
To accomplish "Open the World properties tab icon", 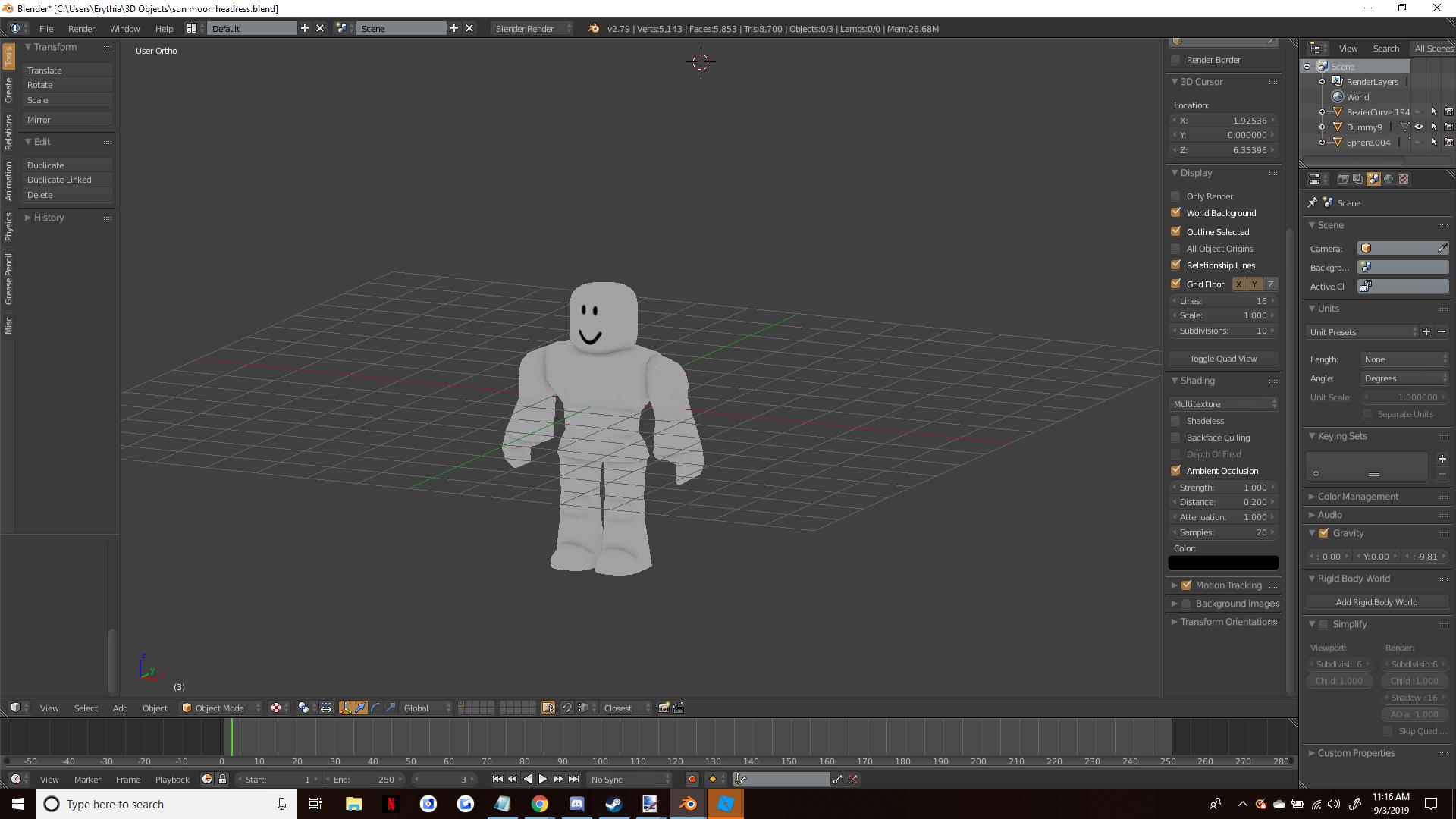I will [x=1389, y=179].
